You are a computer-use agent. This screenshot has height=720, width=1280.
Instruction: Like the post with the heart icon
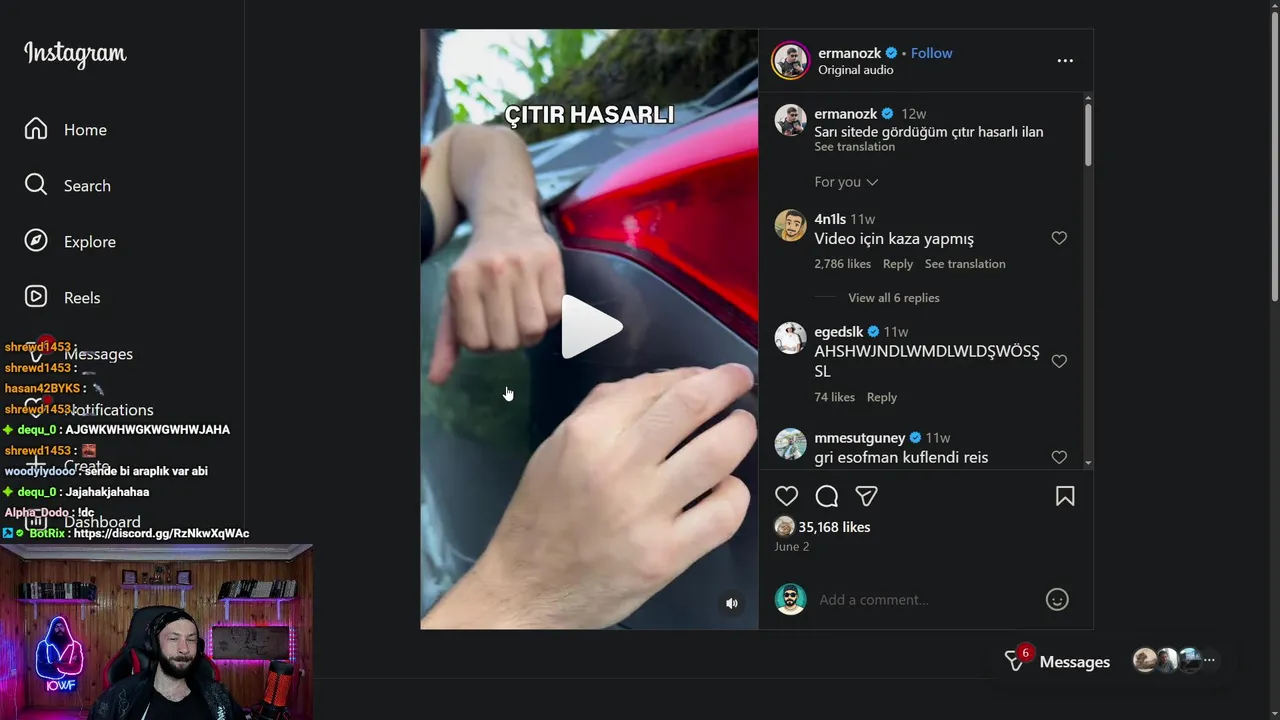pos(787,496)
